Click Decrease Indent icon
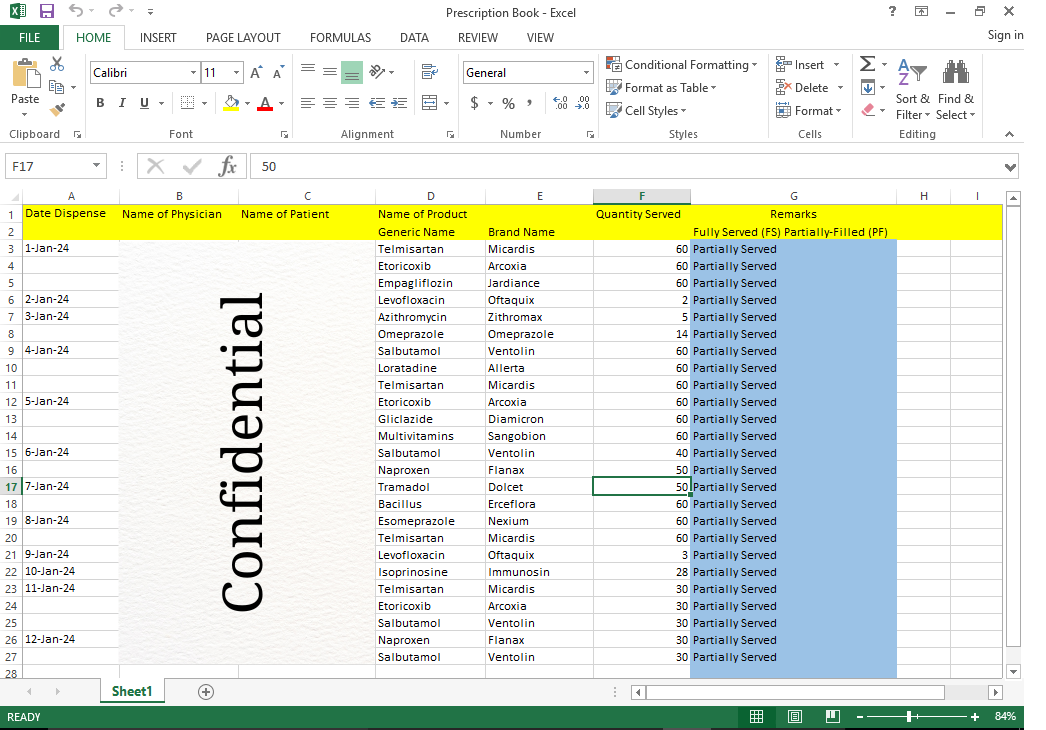The image size is (1046, 730). [377, 103]
